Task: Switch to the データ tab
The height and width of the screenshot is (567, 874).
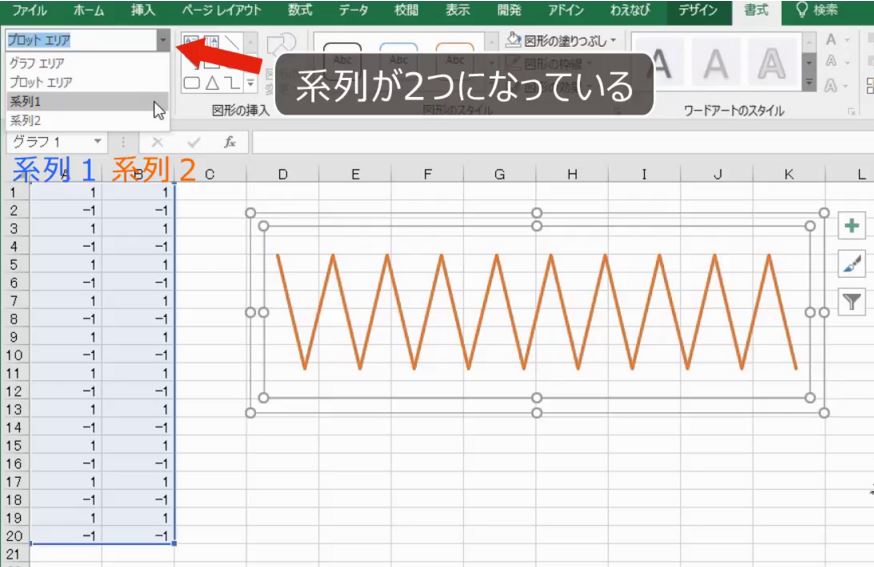Action: [x=353, y=10]
